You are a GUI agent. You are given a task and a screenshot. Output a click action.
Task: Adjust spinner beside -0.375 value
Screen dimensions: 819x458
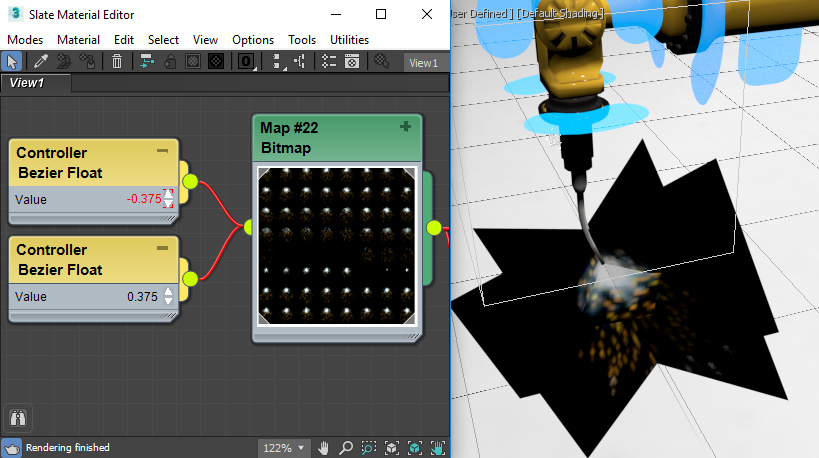click(x=168, y=198)
